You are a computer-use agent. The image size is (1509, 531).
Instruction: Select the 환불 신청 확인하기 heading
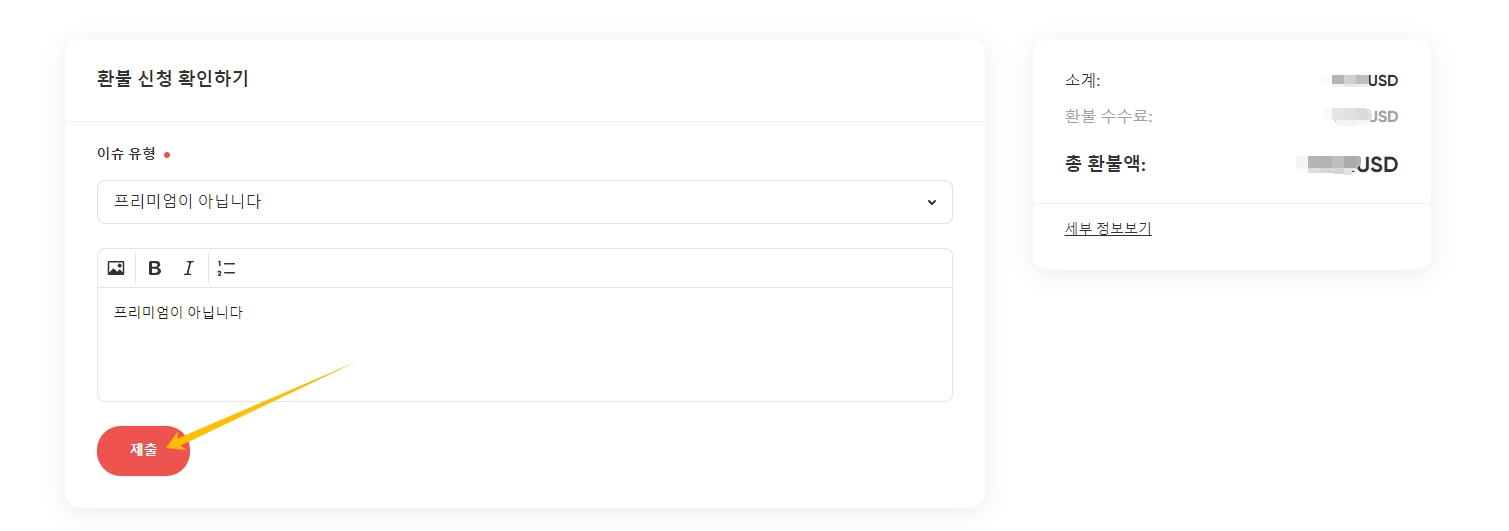tap(173, 79)
